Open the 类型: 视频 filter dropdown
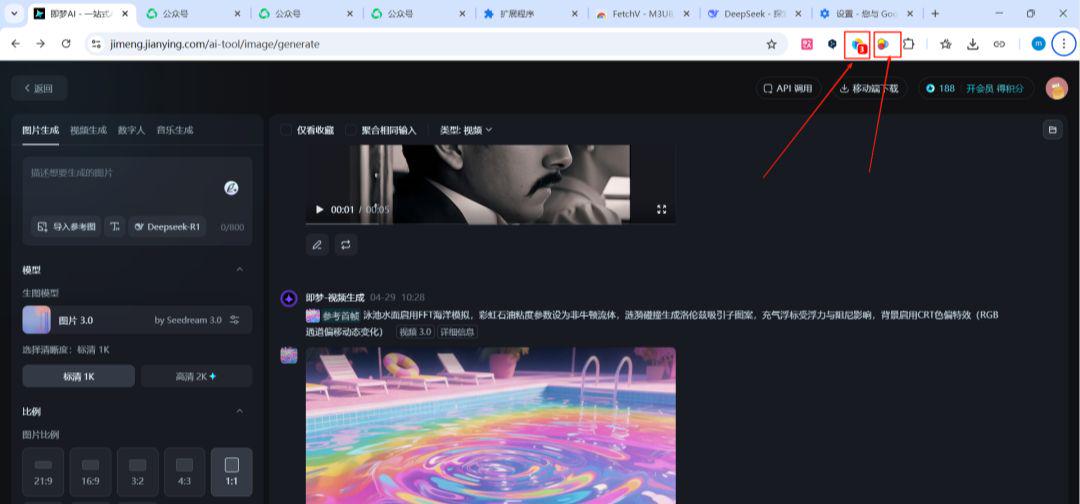Image resolution: width=1080 pixels, height=504 pixels. [466, 130]
